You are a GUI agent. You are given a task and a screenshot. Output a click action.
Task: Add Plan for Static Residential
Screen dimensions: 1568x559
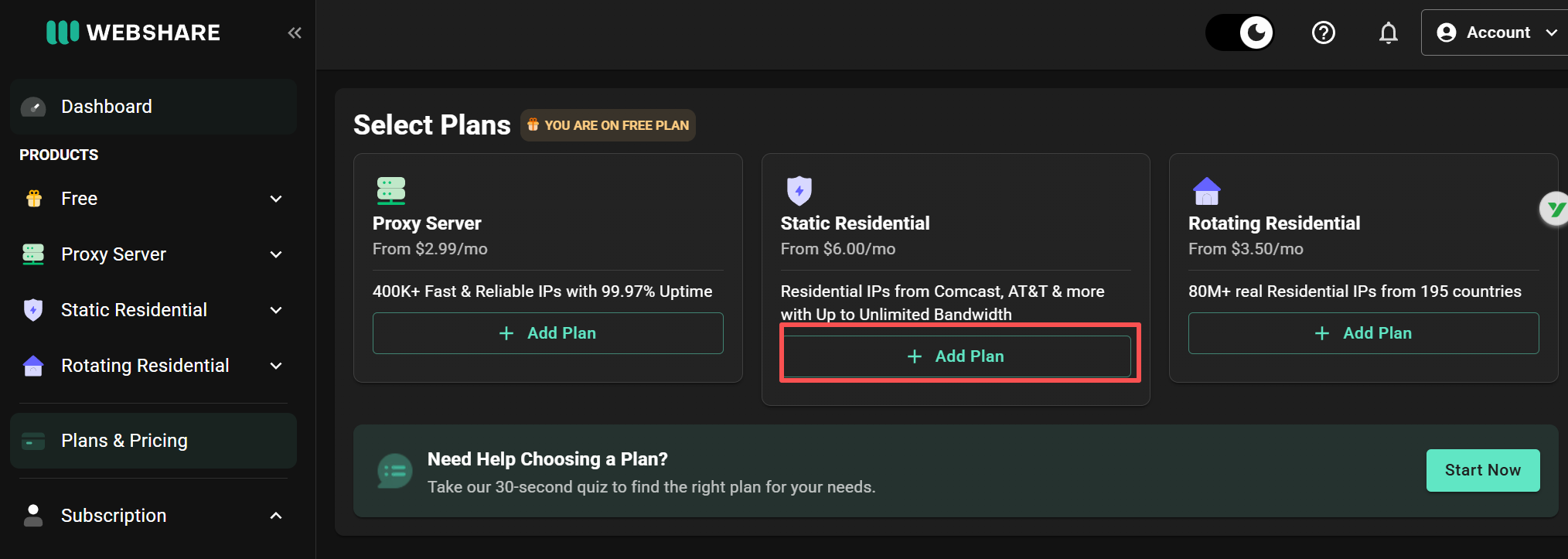pyautogui.click(x=957, y=356)
